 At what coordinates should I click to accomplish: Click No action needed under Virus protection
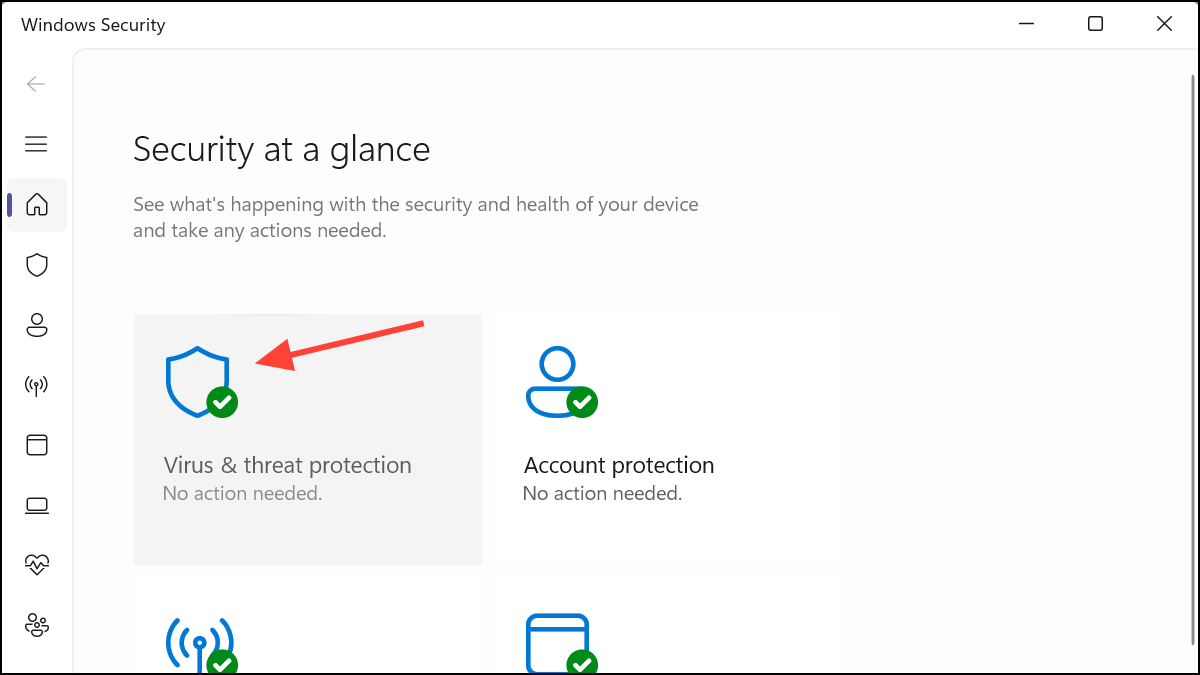tap(242, 493)
